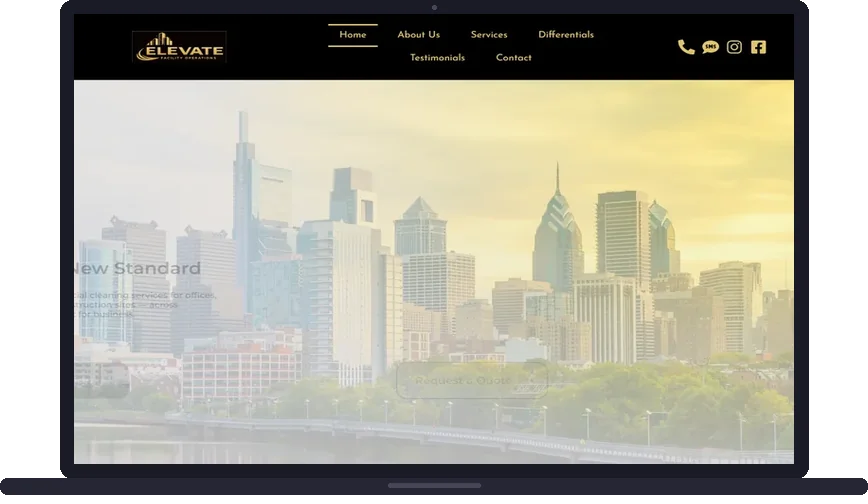Navigate to Testimonials
This screenshot has height=504, width=868.
(437, 58)
